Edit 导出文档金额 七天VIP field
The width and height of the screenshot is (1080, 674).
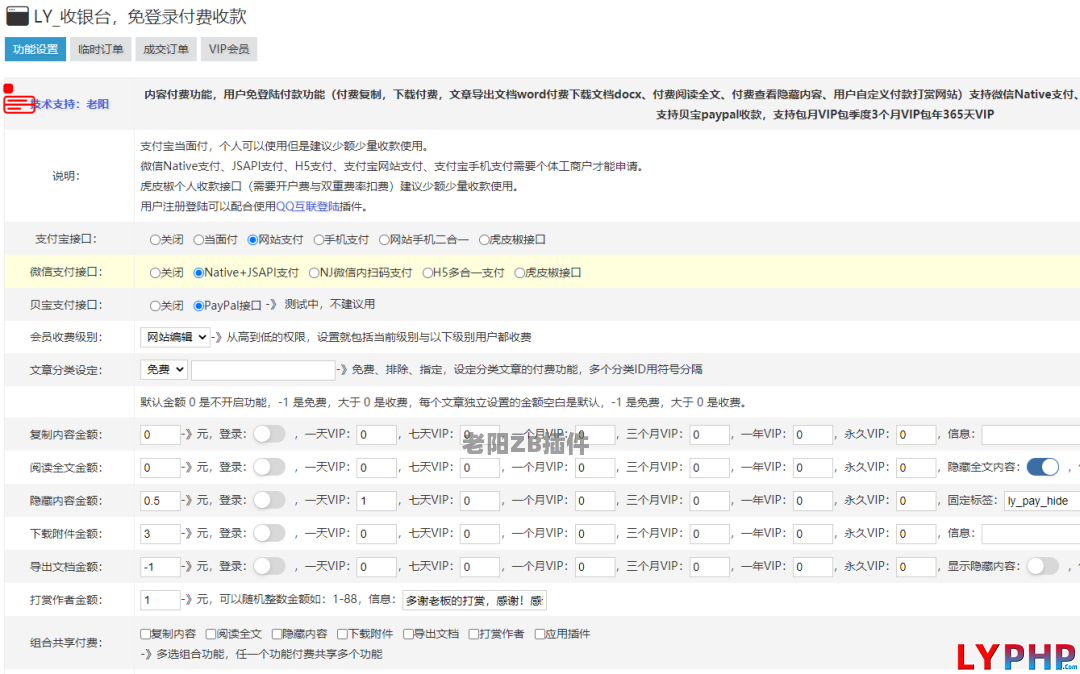[x=480, y=567]
